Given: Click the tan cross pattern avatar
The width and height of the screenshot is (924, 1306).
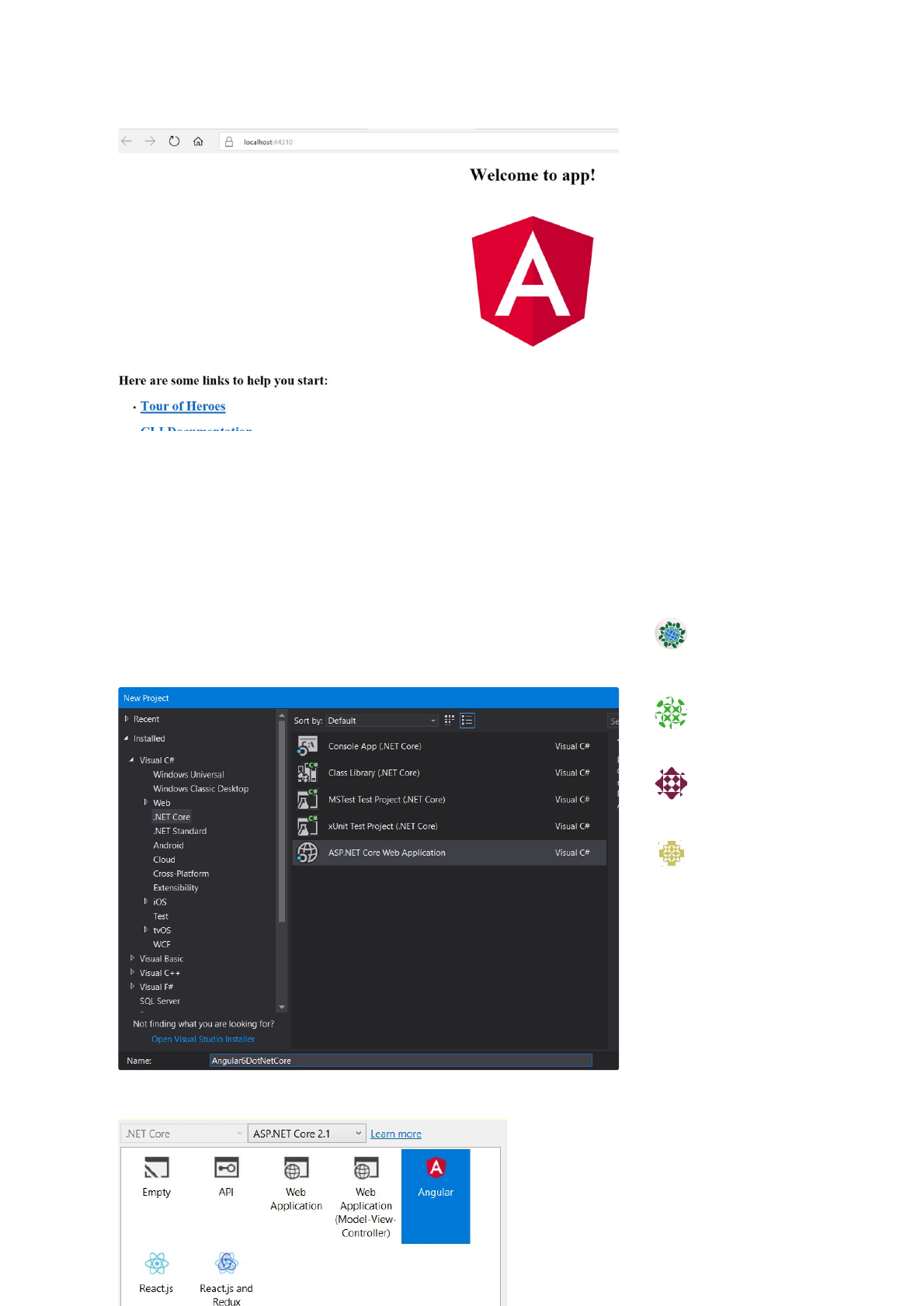Looking at the screenshot, I should point(672,853).
